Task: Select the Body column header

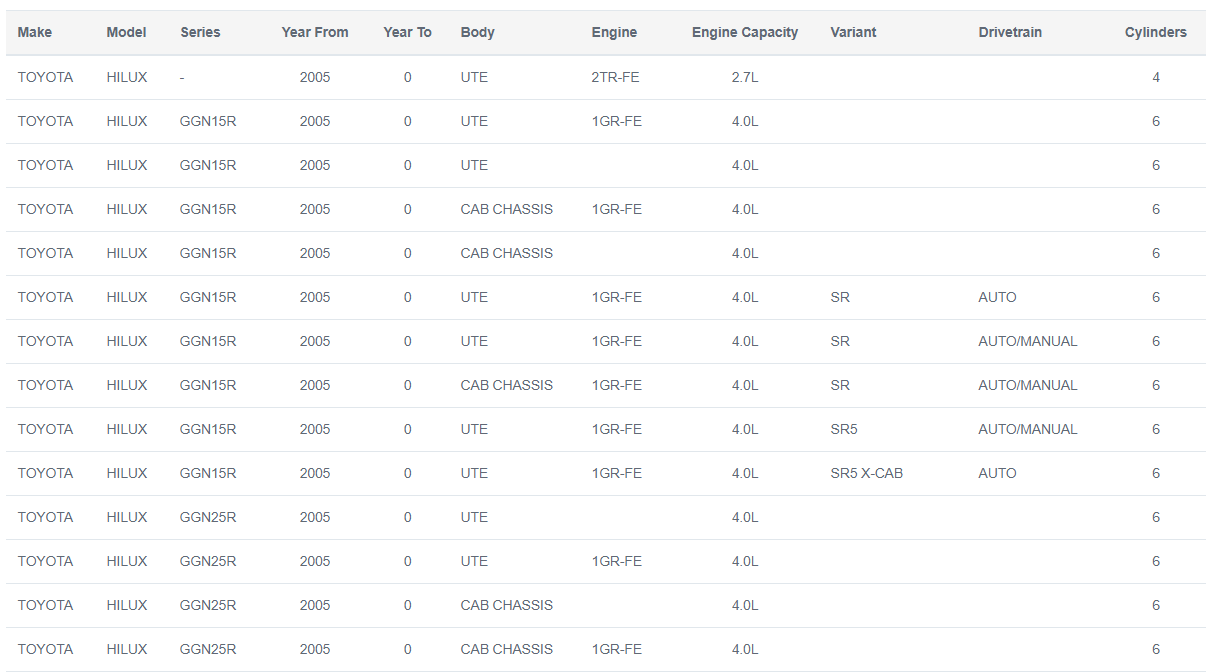Action: pyautogui.click(x=478, y=32)
